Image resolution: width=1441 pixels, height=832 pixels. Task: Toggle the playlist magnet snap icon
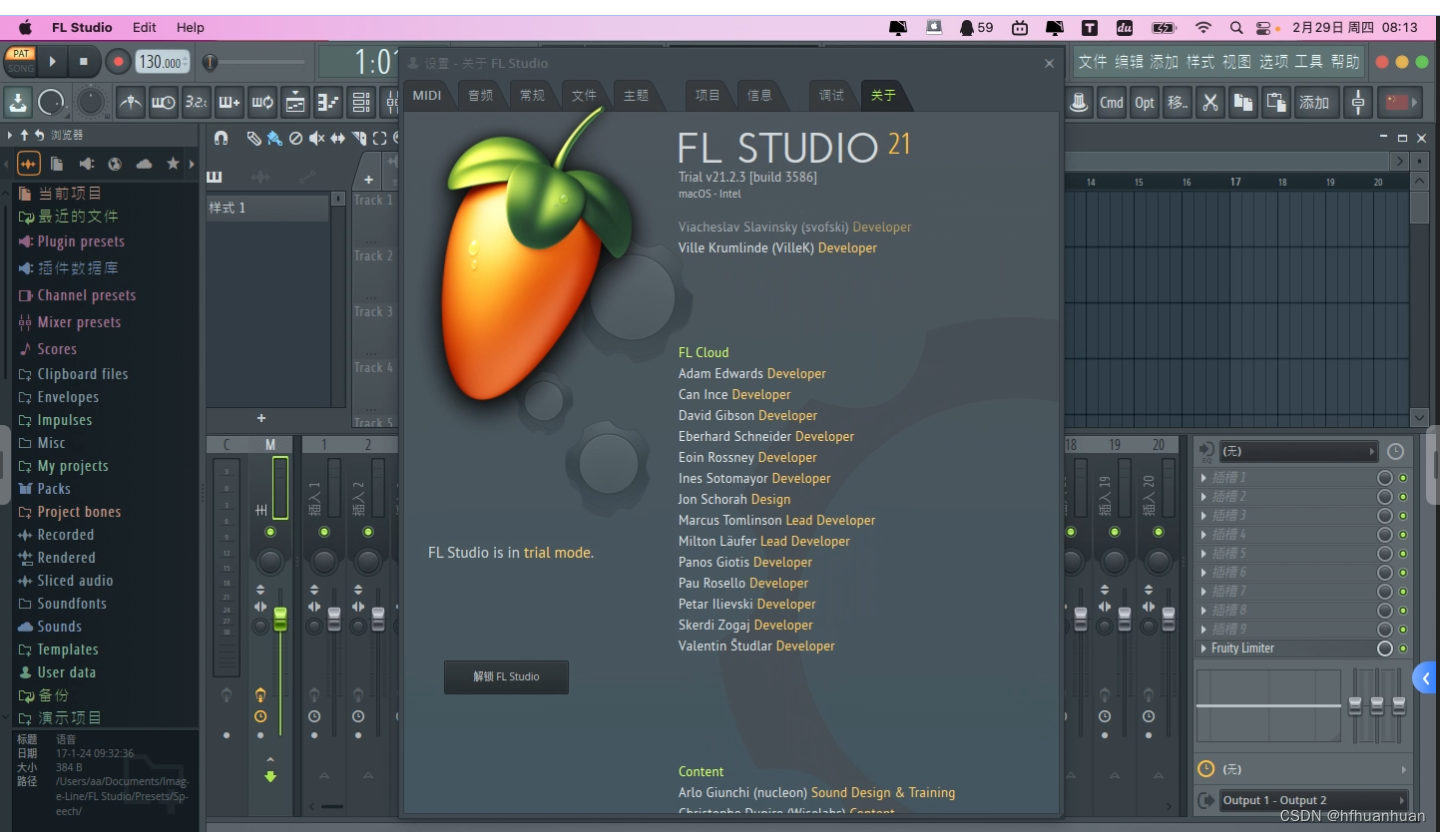click(221, 138)
